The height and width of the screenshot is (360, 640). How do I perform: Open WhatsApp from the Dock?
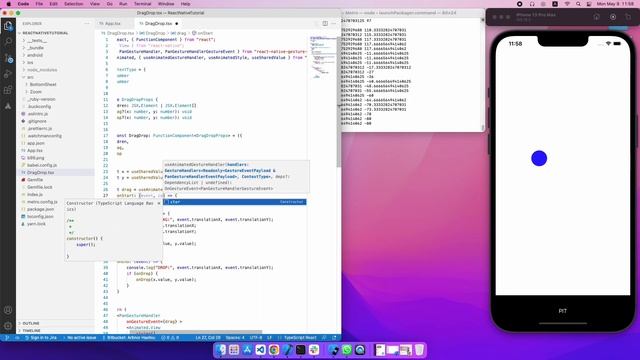coord(347,350)
